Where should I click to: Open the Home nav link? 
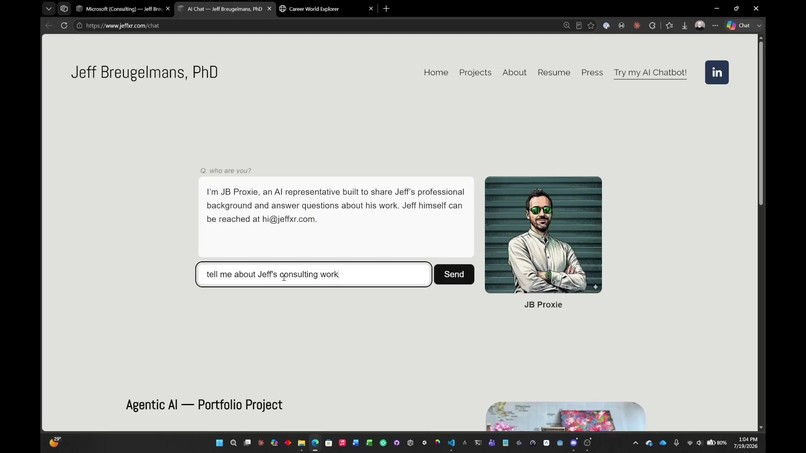436,73
